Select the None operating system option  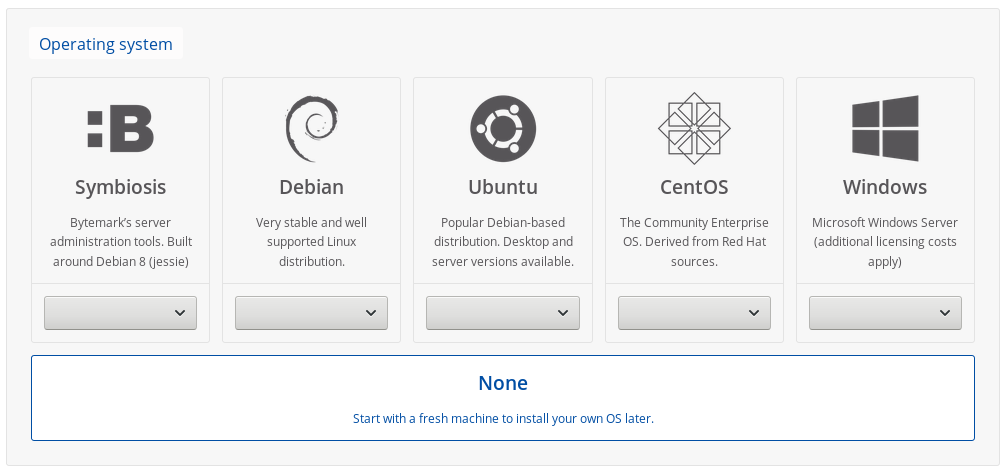[x=503, y=398]
